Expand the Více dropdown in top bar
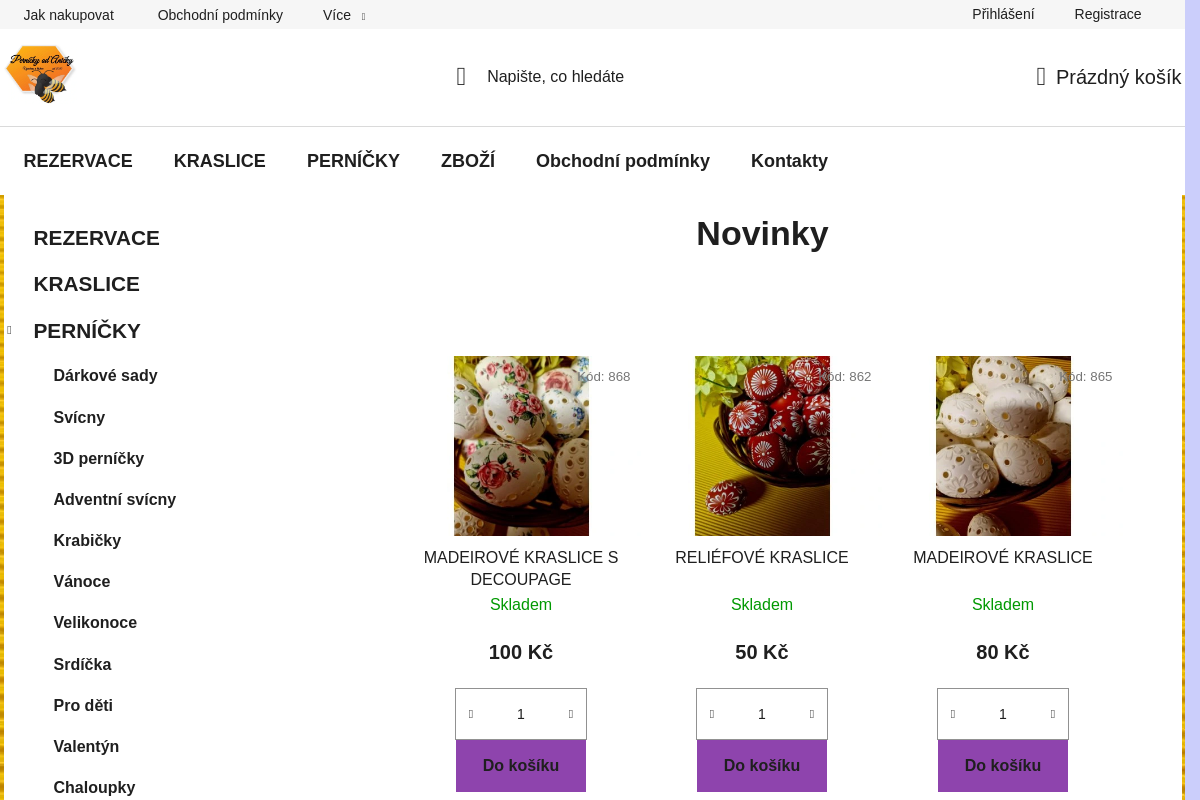The width and height of the screenshot is (1200, 800). (x=344, y=15)
